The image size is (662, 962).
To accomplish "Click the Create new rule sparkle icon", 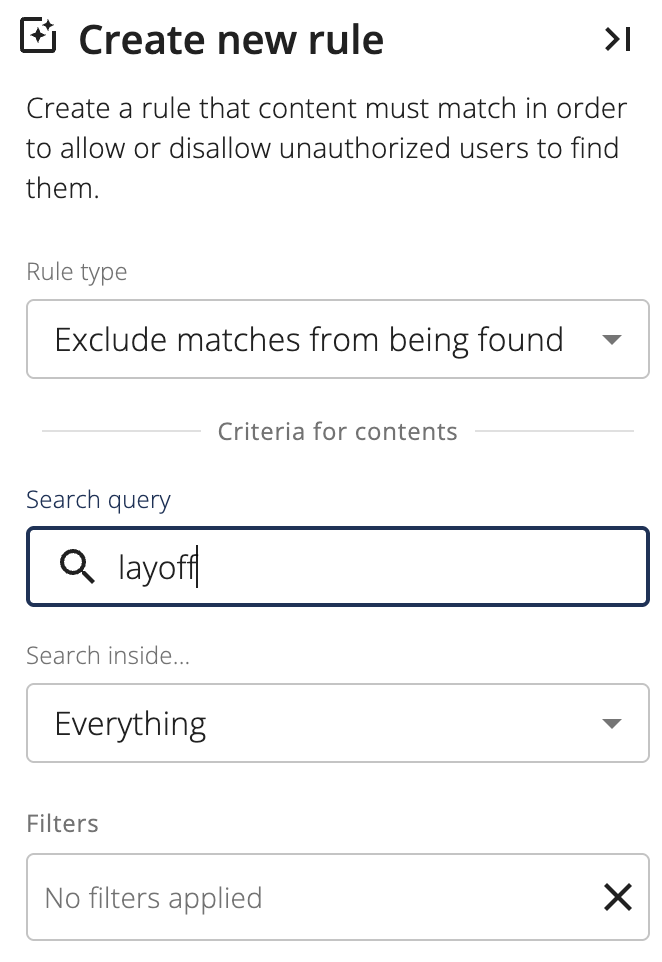I will click(x=38, y=36).
